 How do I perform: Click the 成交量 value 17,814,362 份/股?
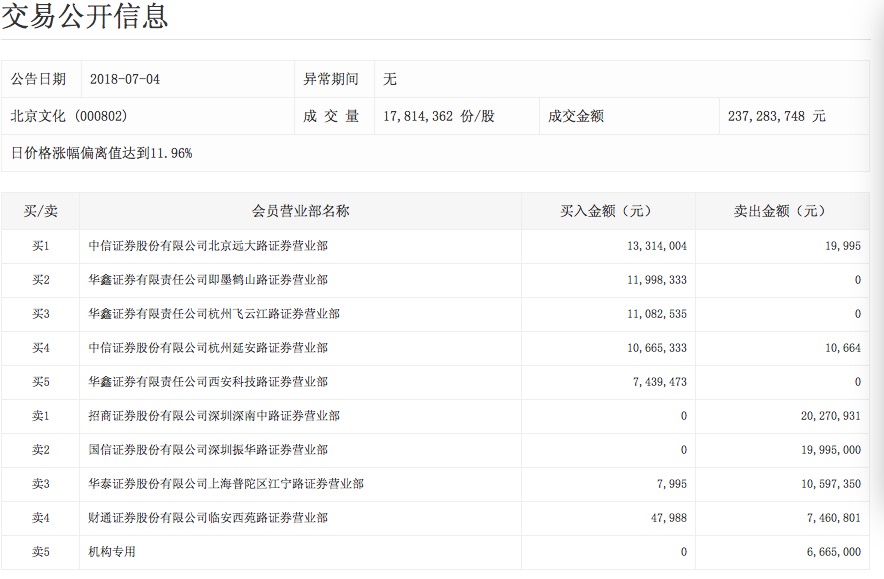pos(438,116)
